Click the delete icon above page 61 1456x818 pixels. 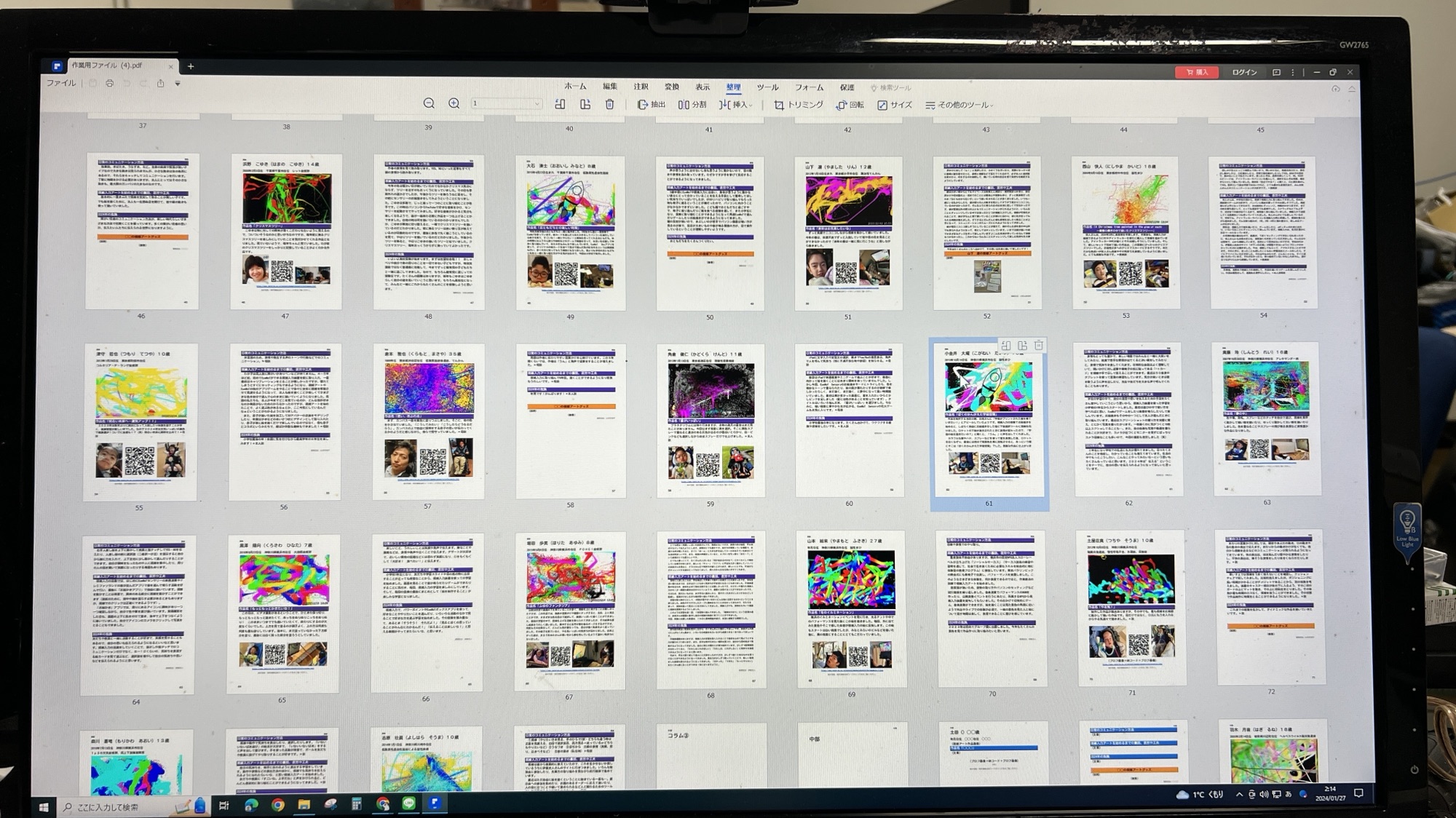(1039, 346)
